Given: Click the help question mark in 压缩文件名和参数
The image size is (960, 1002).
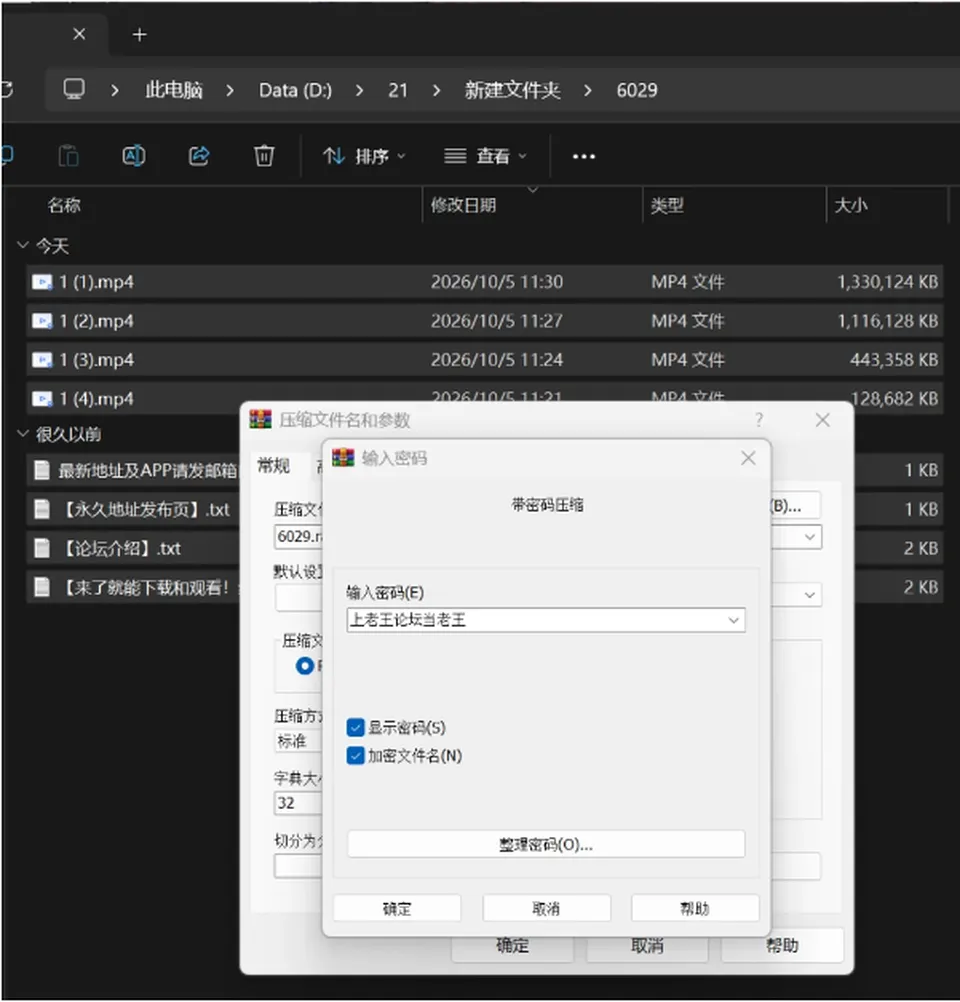Looking at the screenshot, I should [x=759, y=420].
